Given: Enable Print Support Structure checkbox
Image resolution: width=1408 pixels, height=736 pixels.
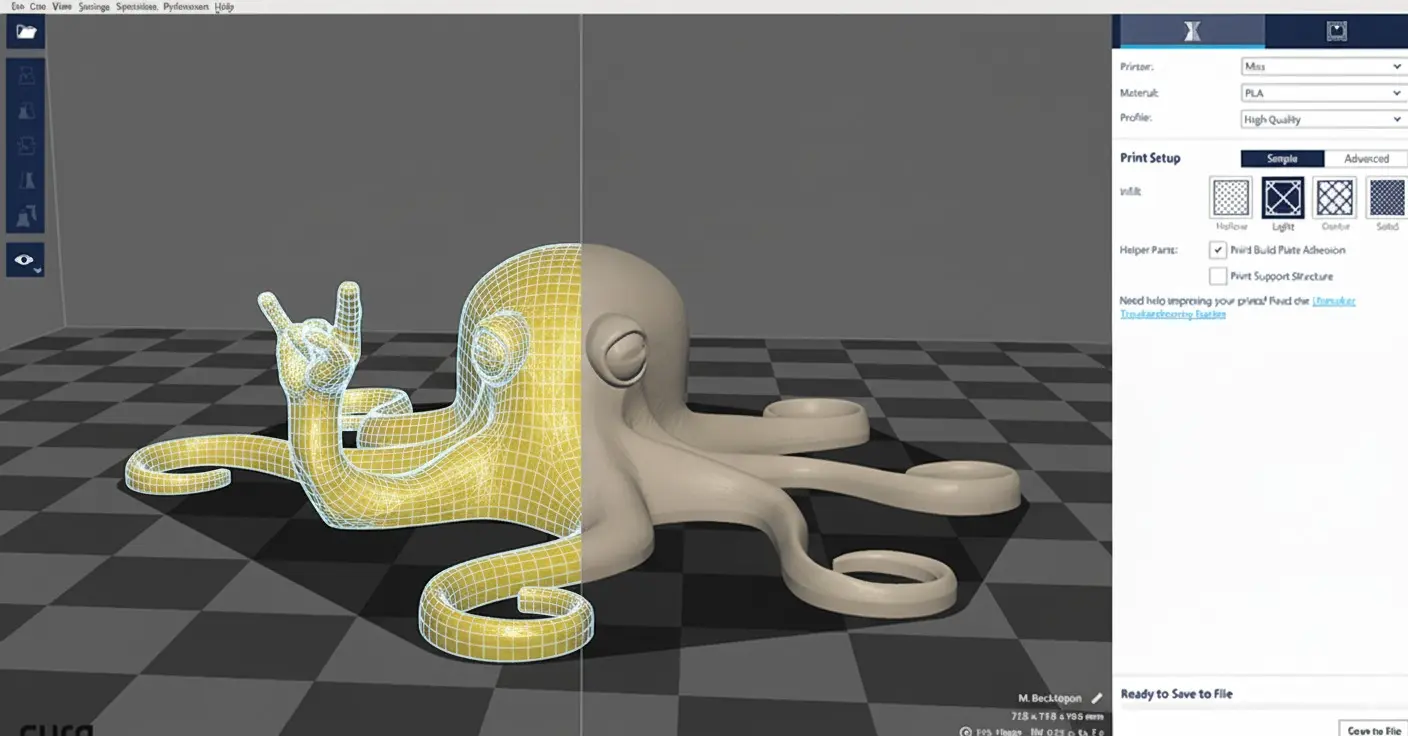Looking at the screenshot, I should [x=1218, y=276].
